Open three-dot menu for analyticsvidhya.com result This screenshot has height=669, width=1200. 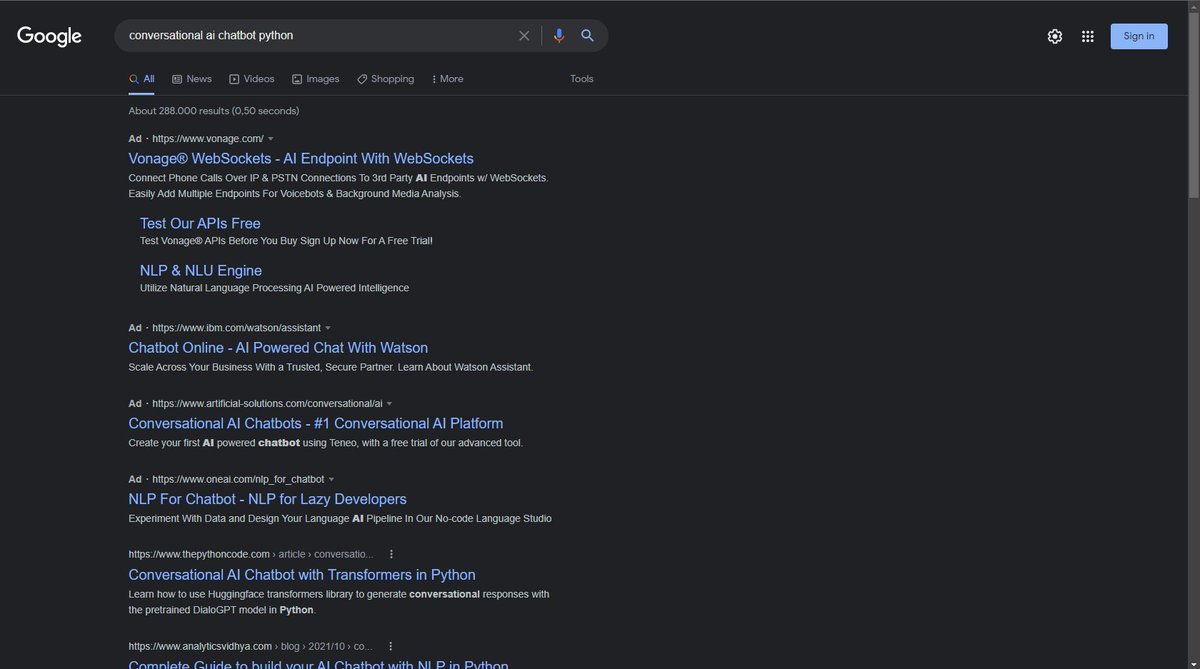390,646
